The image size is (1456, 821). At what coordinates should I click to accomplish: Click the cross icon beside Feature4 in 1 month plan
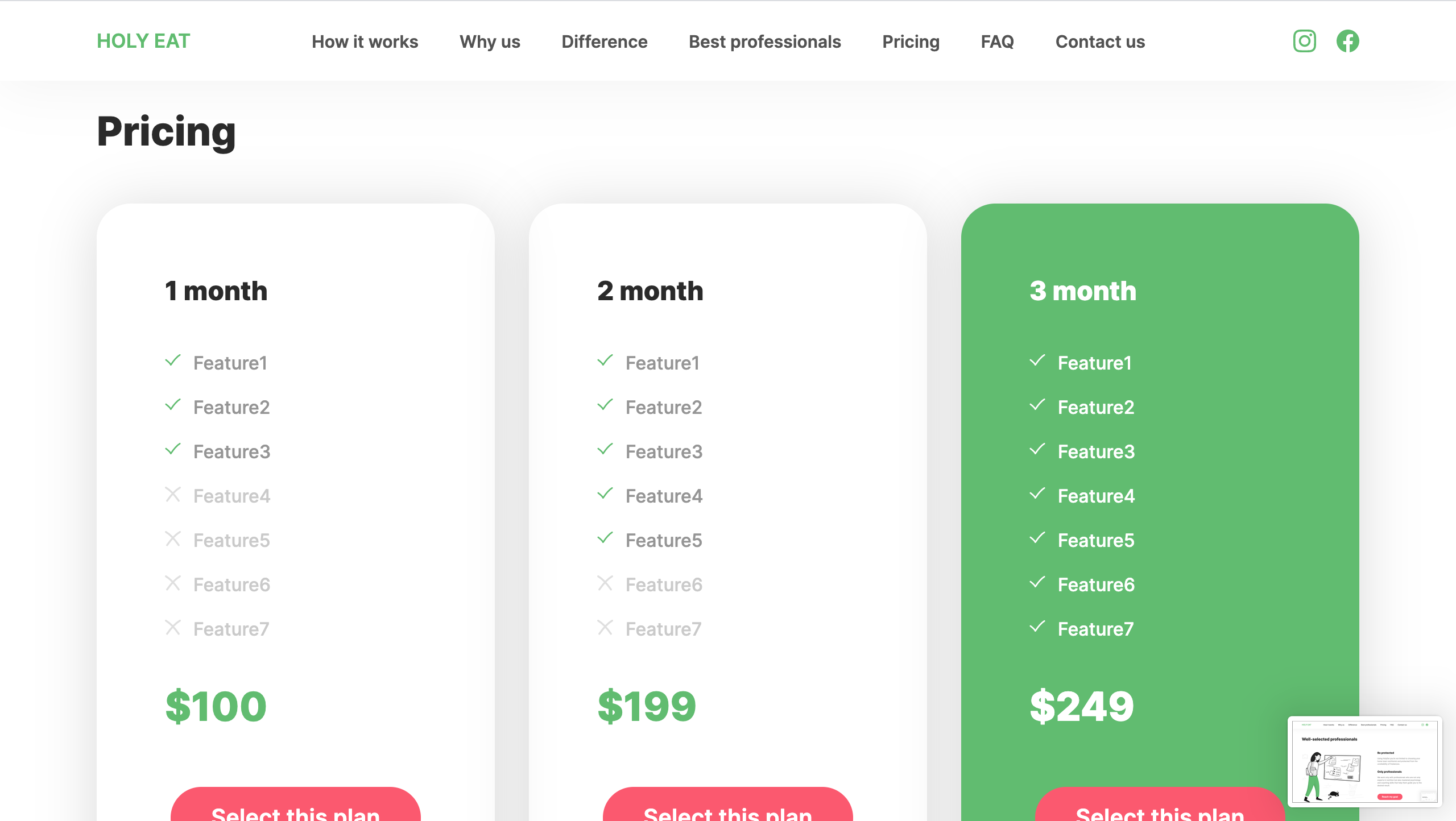[173, 495]
